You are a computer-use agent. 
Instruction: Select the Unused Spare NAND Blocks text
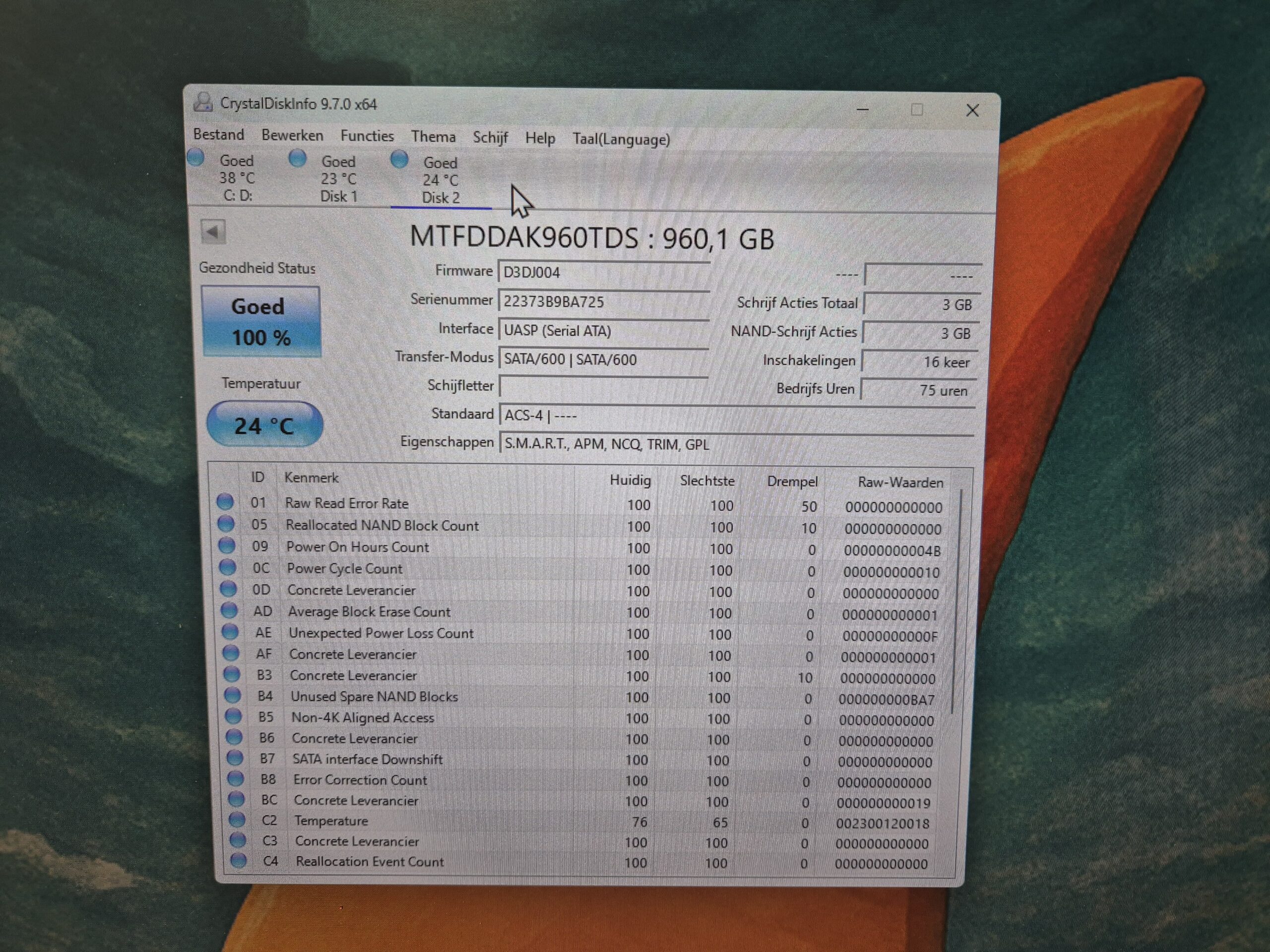click(x=375, y=697)
